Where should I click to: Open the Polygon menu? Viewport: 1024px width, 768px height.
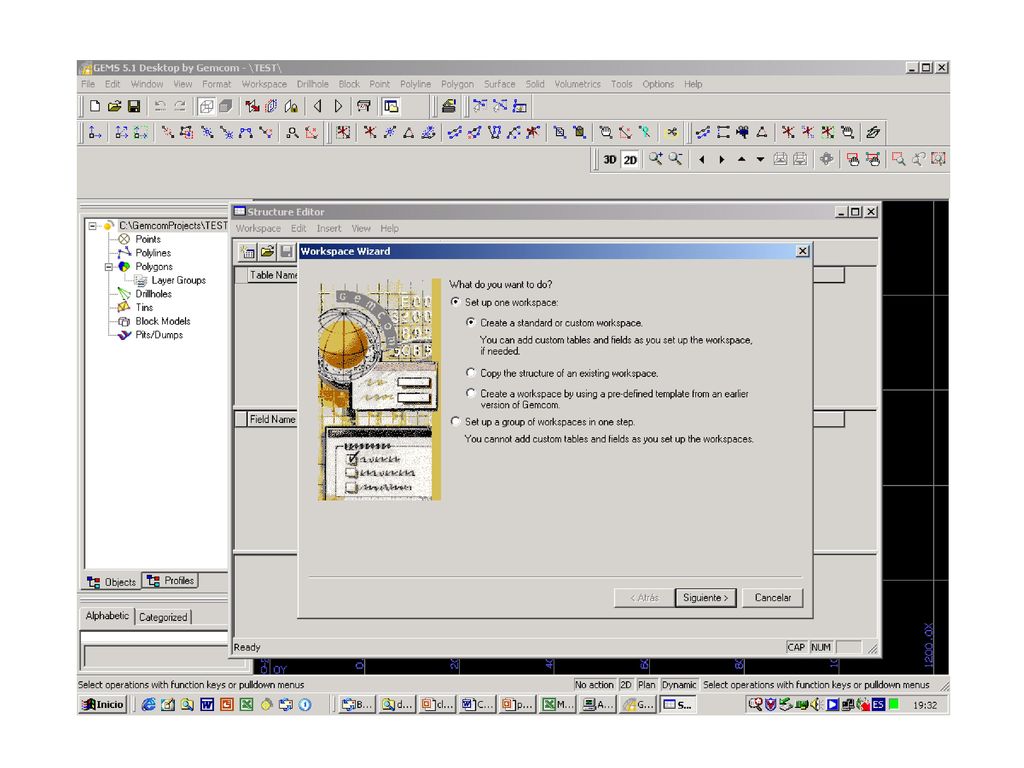coord(457,84)
